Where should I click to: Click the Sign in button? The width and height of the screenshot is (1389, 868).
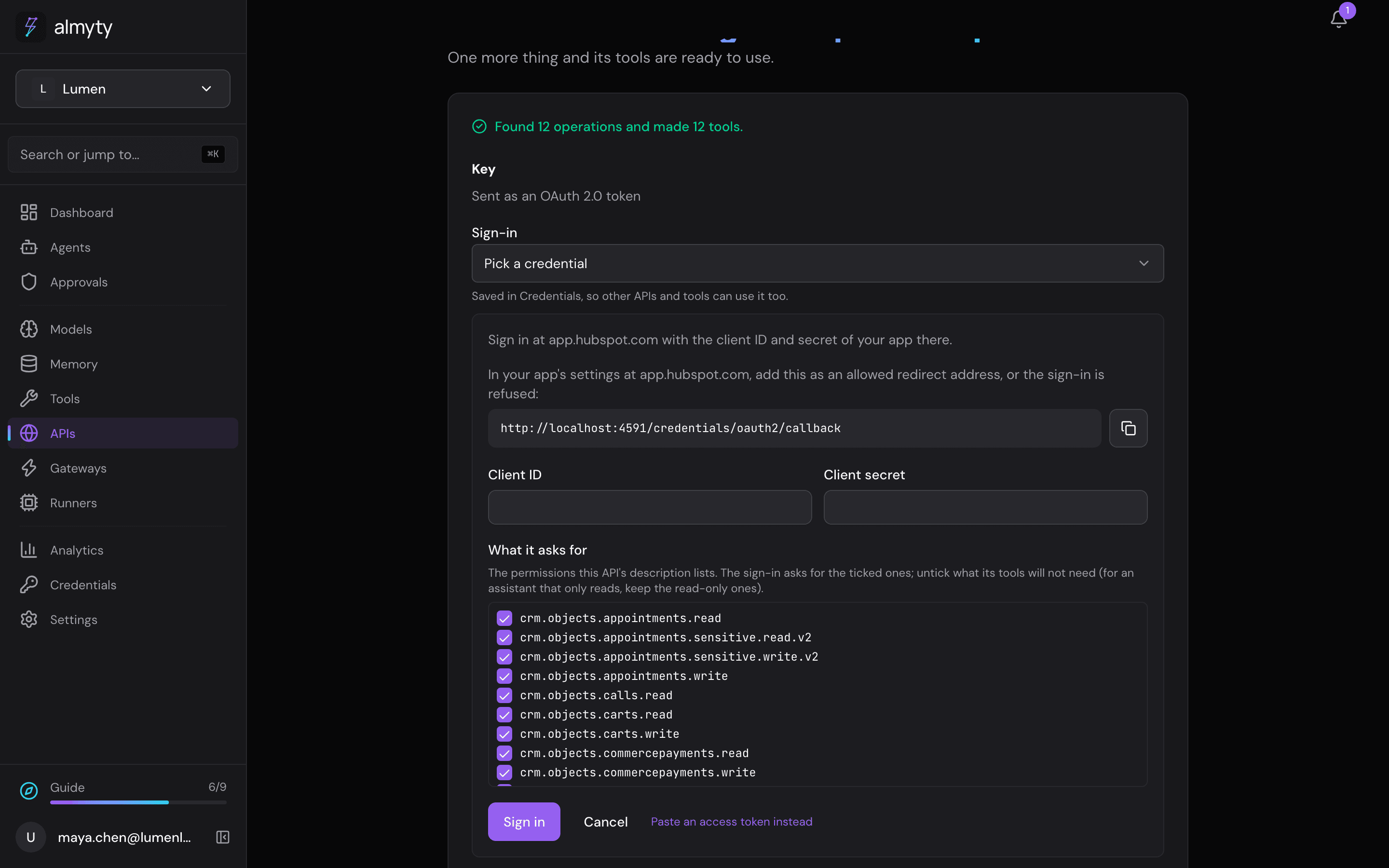coord(523,822)
